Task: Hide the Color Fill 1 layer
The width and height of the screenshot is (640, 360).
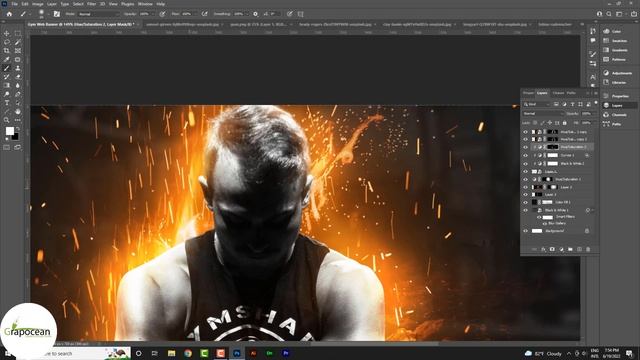Action: [525, 202]
